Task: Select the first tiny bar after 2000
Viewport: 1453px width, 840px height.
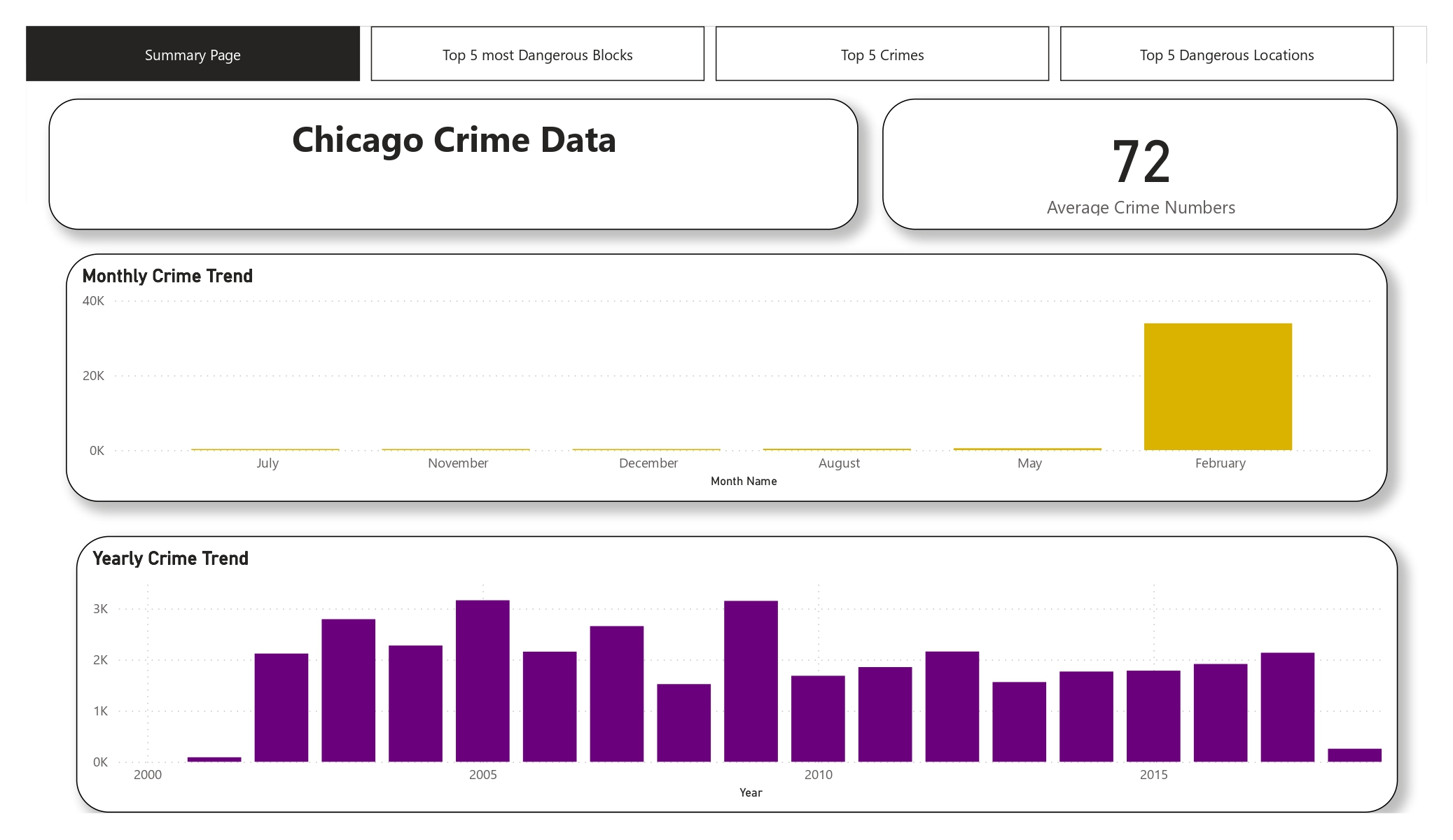Action: 214,759
